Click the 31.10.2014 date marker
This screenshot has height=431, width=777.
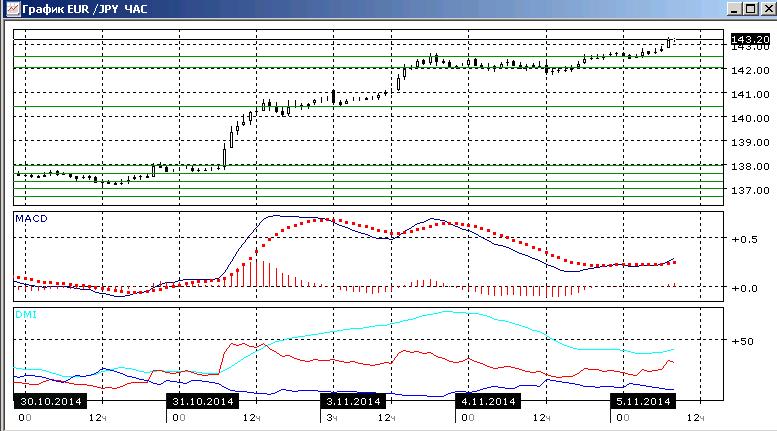tap(203, 401)
